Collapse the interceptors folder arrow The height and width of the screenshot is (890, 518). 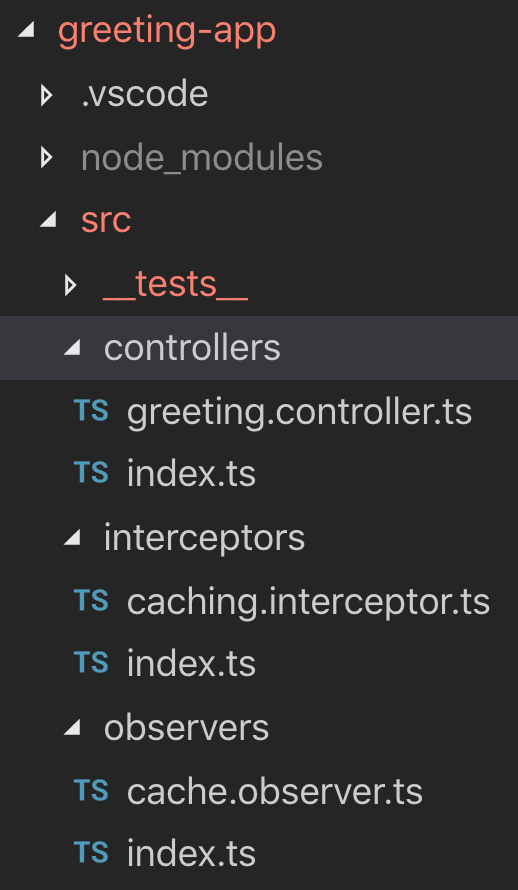pyautogui.click(x=72, y=538)
